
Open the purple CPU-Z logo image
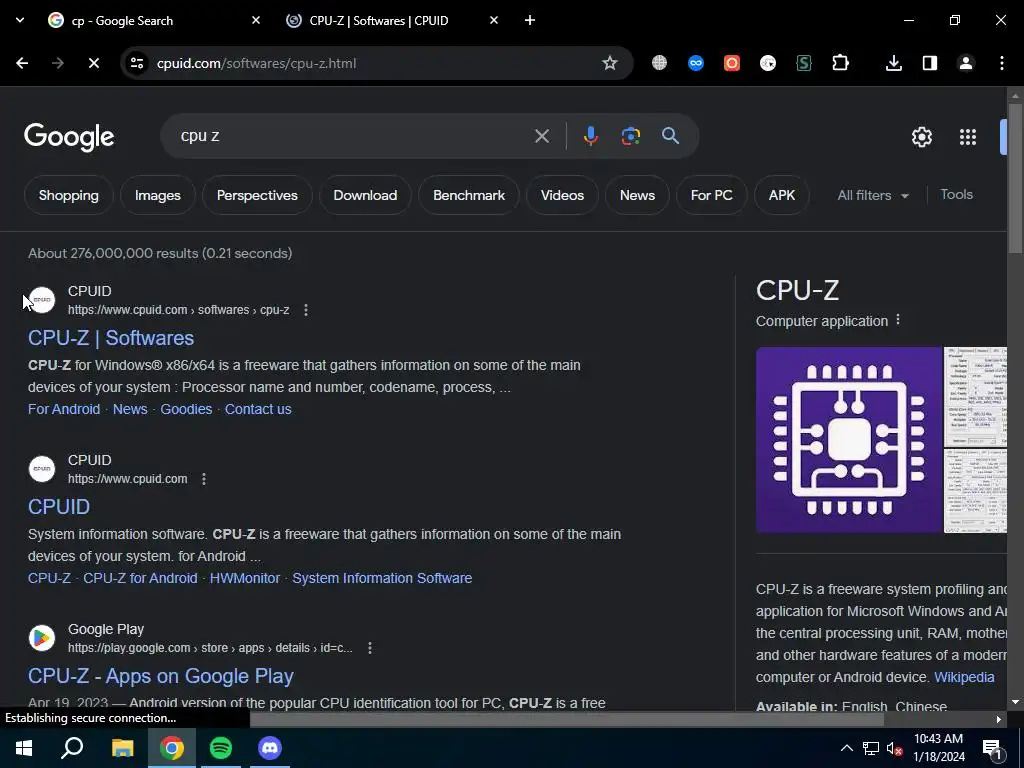click(x=849, y=440)
